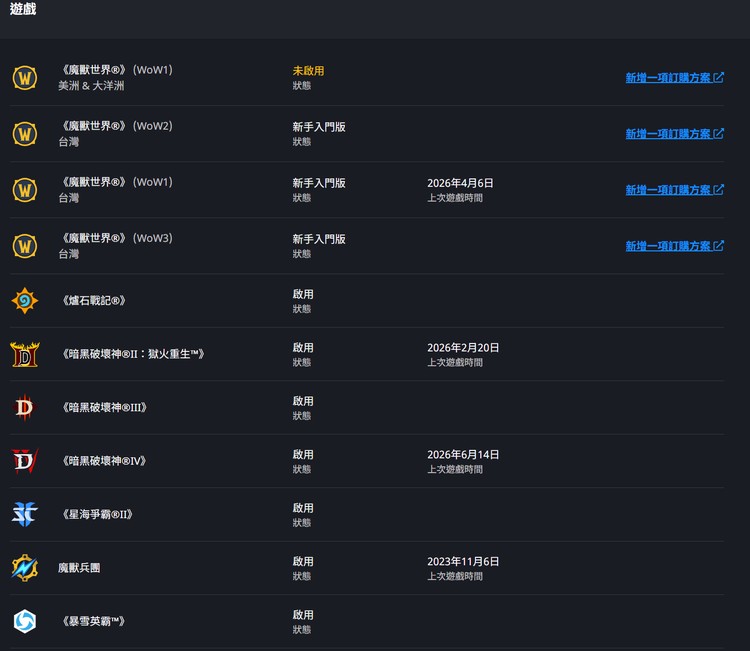The height and width of the screenshot is (651, 750).
Task: Click the 《暗黑破壞神®IV》 game title
Action: [x=104, y=461]
